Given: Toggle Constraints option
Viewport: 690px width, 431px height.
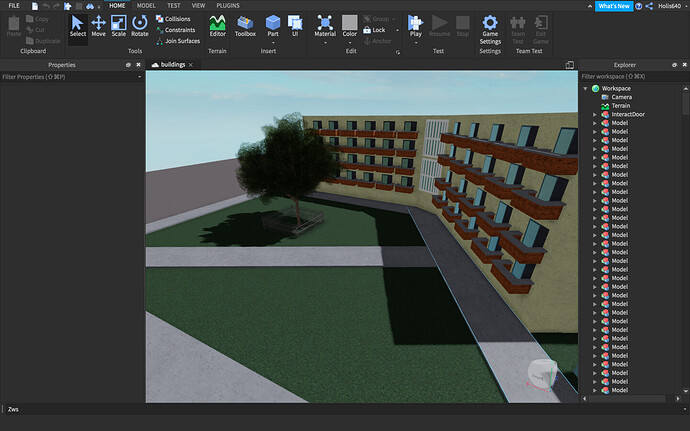Looking at the screenshot, I should pyautogui.click(x=176, y=30).
